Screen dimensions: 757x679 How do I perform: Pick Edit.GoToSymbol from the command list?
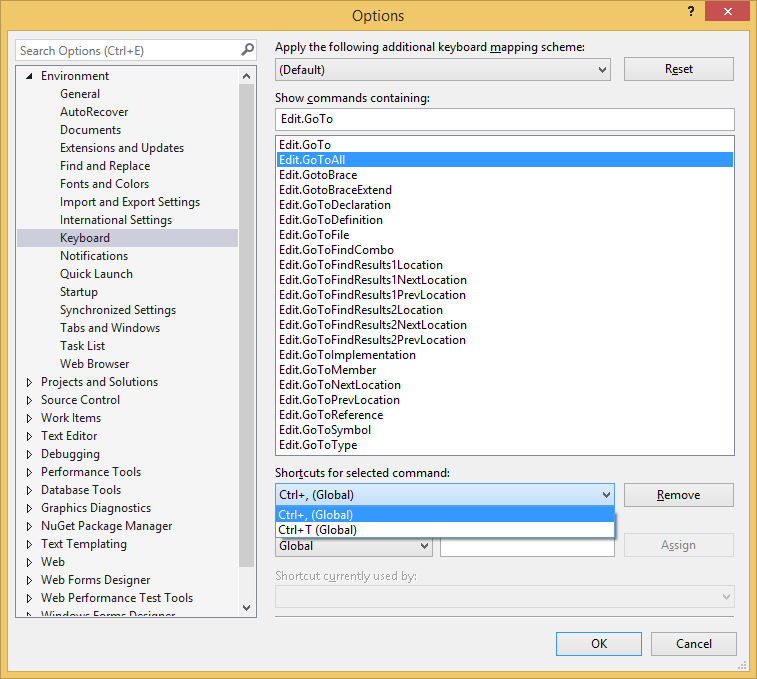(325, 430)
